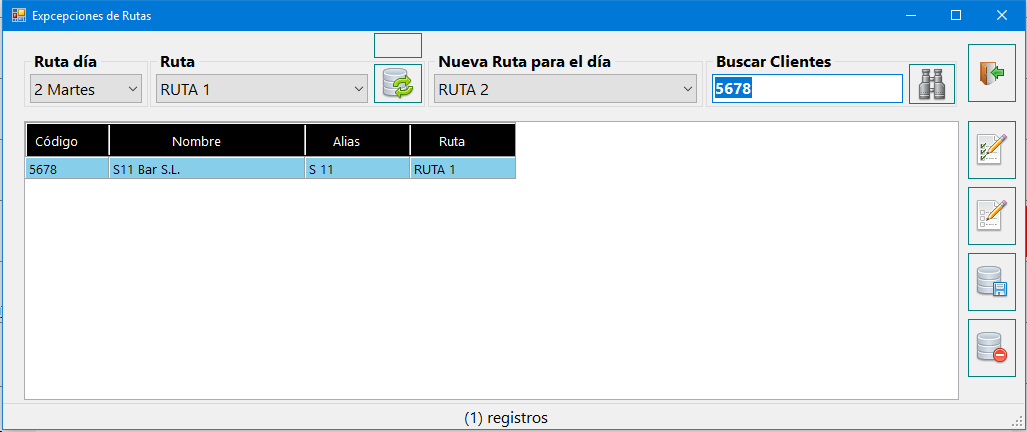Delete using the database minus icon
This screenshot has width=1027, height=432.
992,348
